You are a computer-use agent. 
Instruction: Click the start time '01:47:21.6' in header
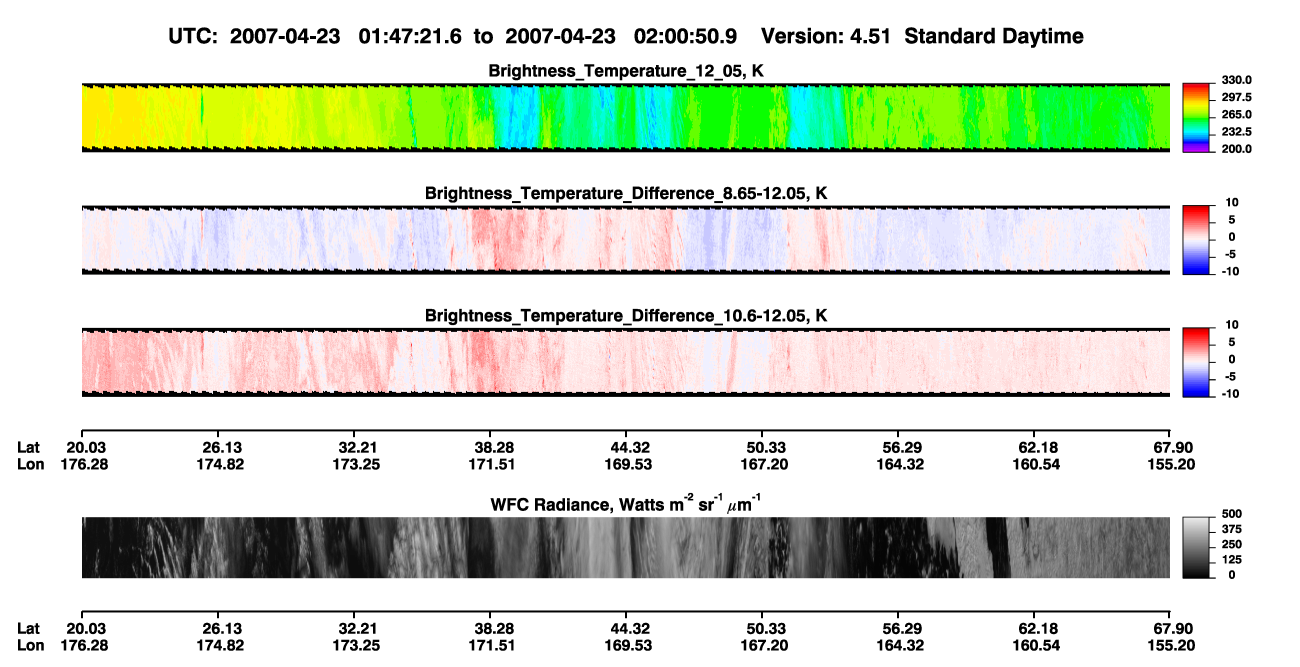pyautogui.click(x=410, y=36)
